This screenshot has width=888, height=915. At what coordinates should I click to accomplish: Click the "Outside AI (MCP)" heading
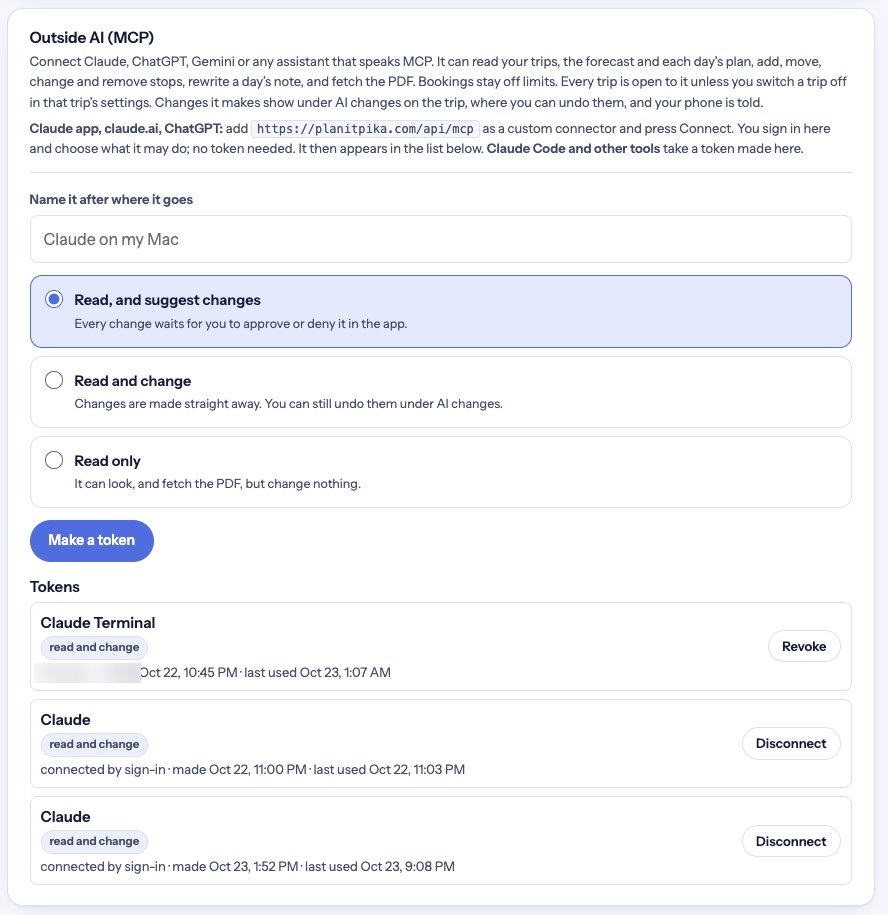click(x=92, y=37)
